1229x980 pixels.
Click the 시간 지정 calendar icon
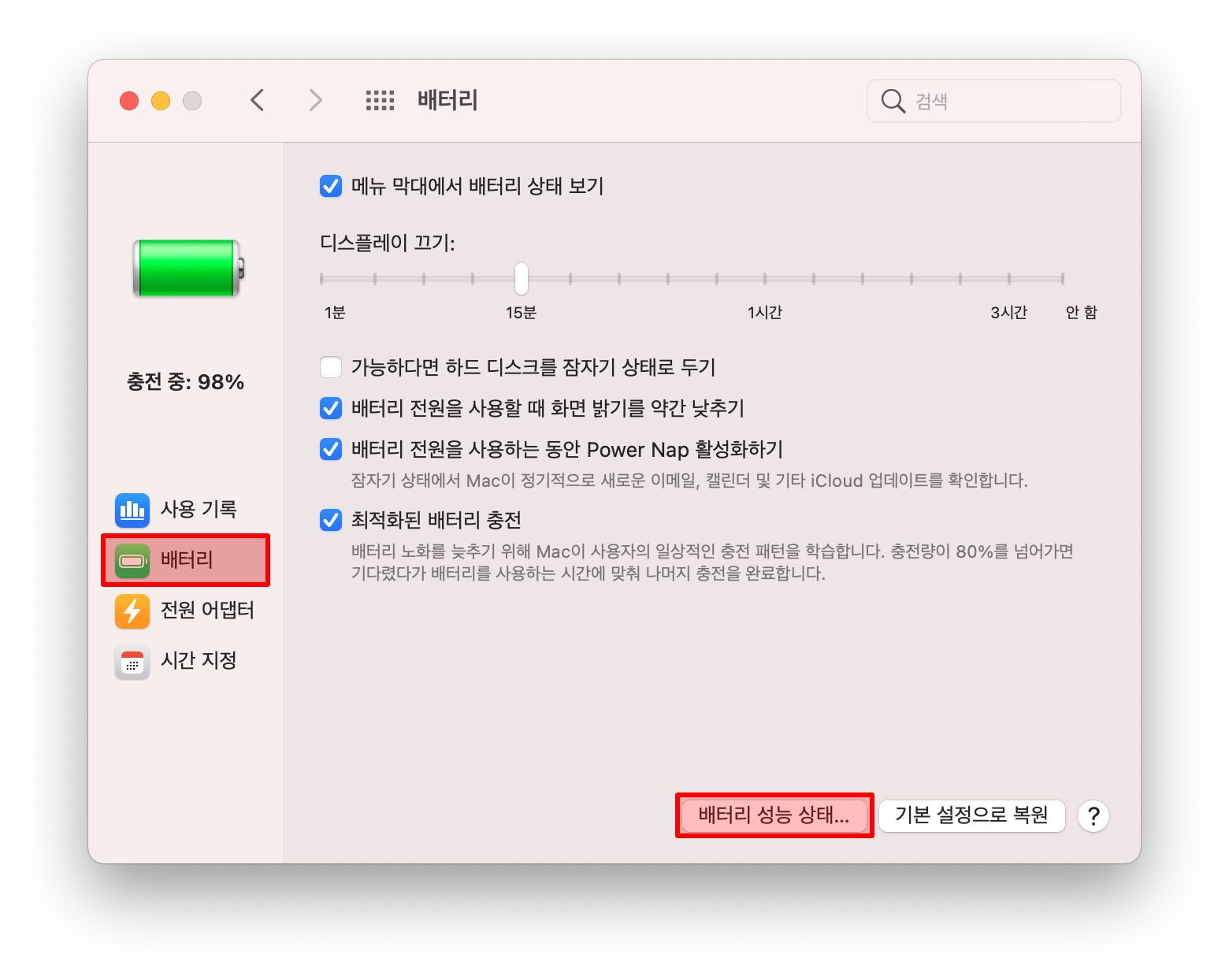132,661
